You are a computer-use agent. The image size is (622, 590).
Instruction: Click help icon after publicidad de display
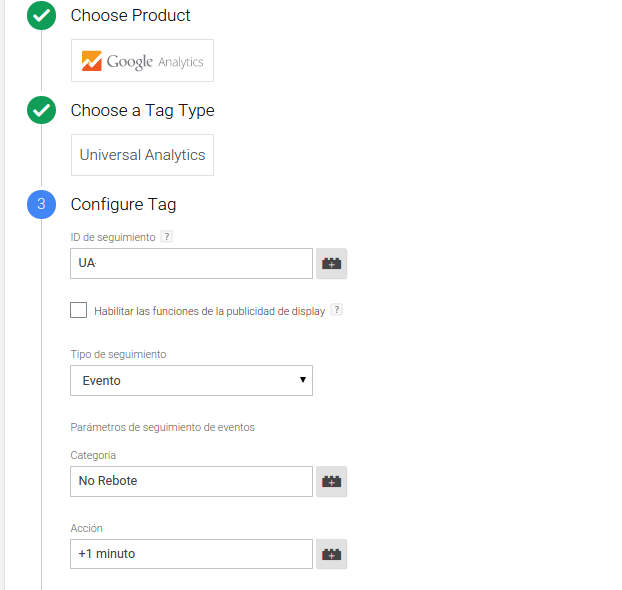click(x=337, y=309)
